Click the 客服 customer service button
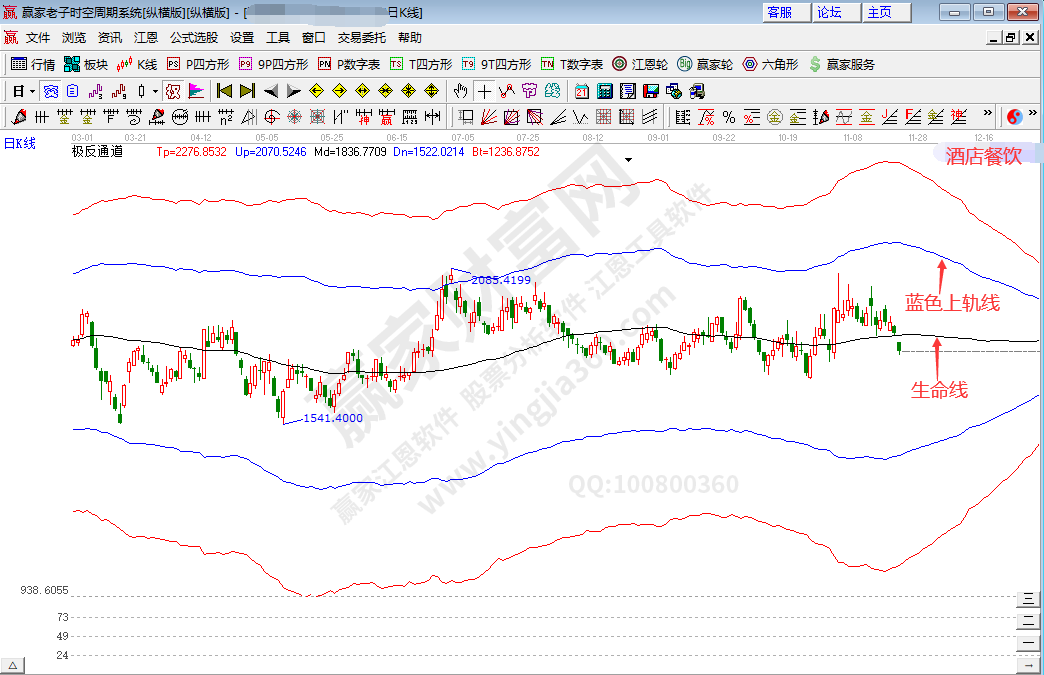The width and height of the screenshot is (1044, 675). coord(780,12)
